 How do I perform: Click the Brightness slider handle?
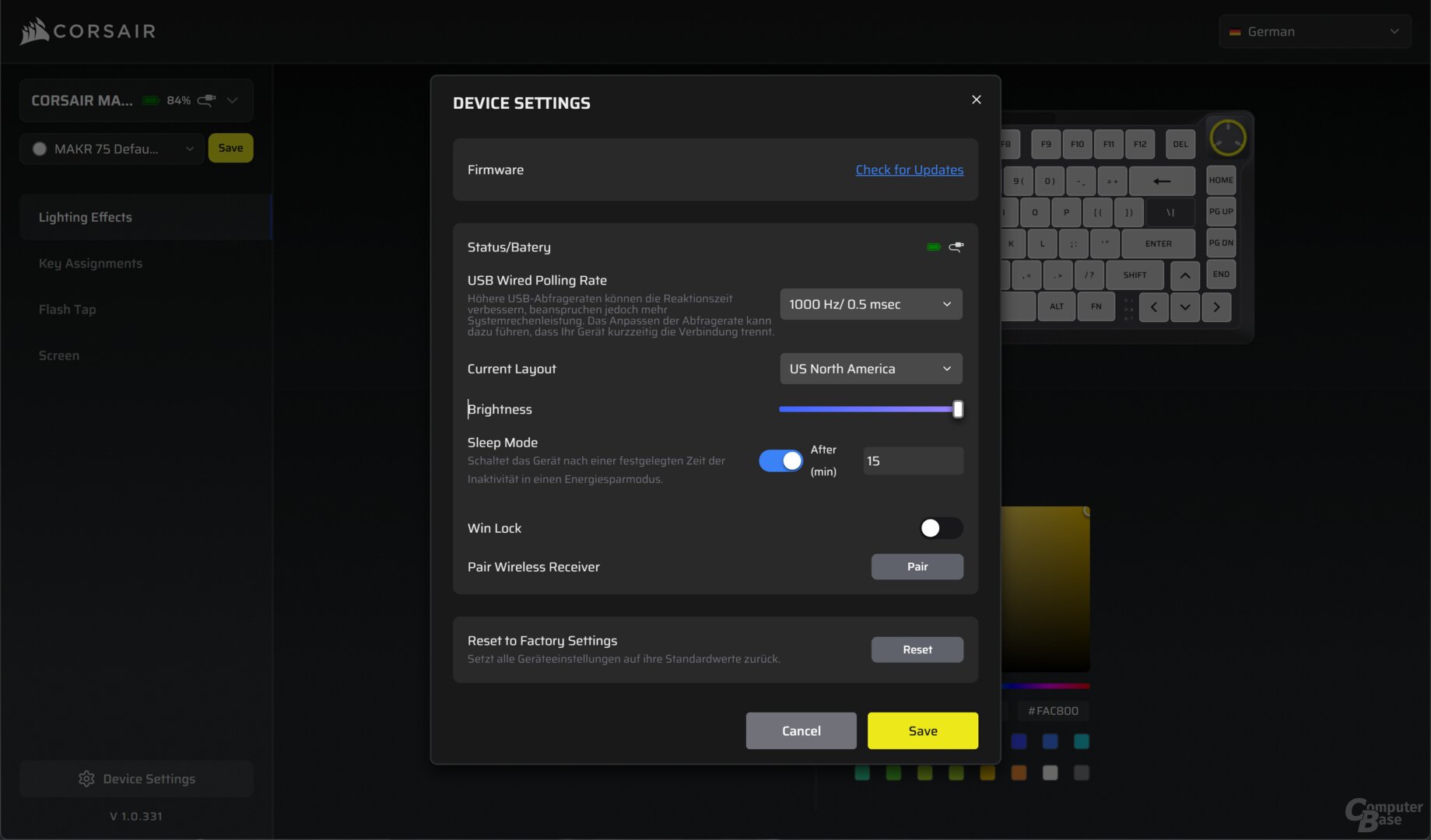[x=958, y=409]
